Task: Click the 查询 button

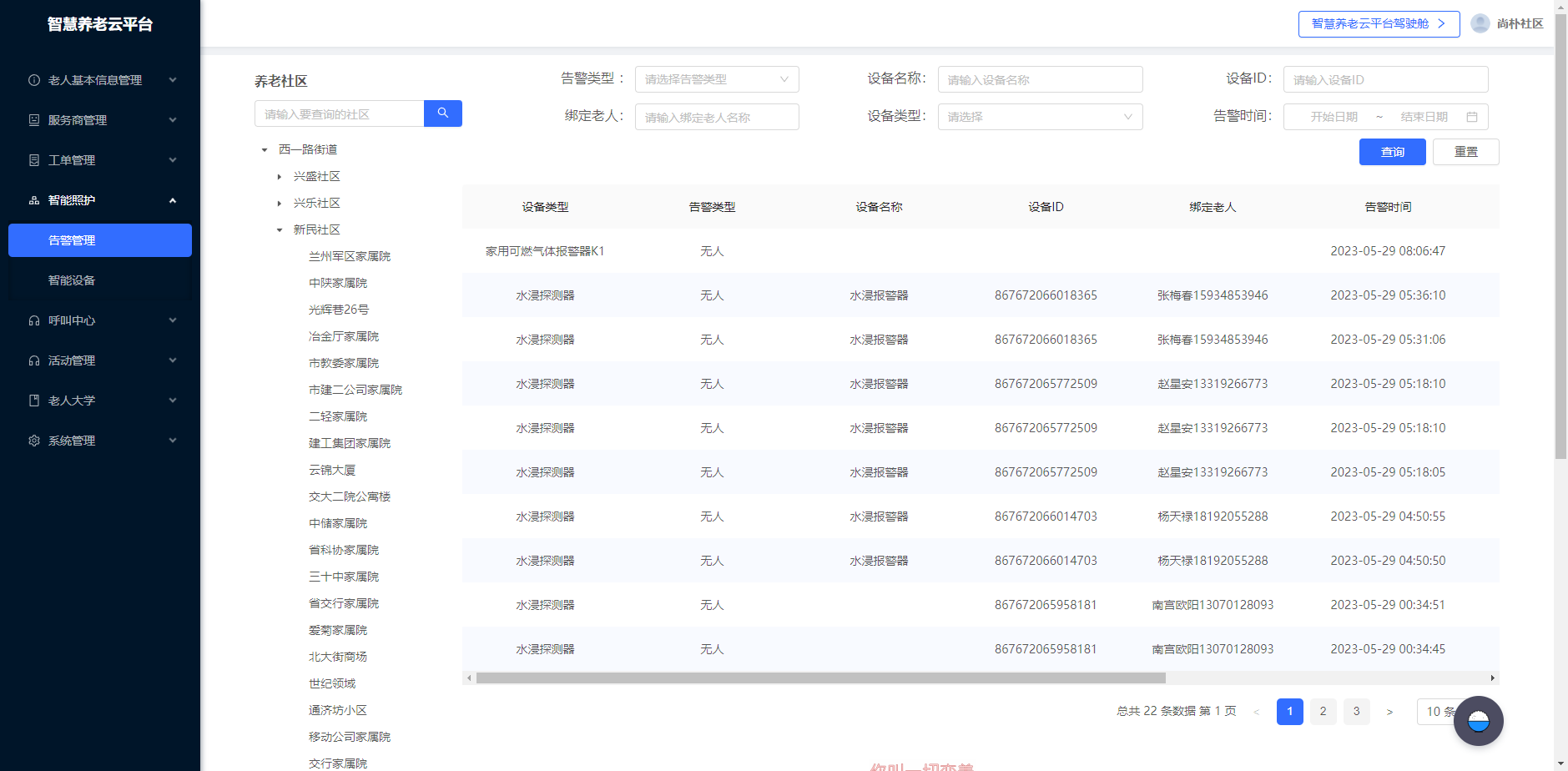Action: 1392,152
